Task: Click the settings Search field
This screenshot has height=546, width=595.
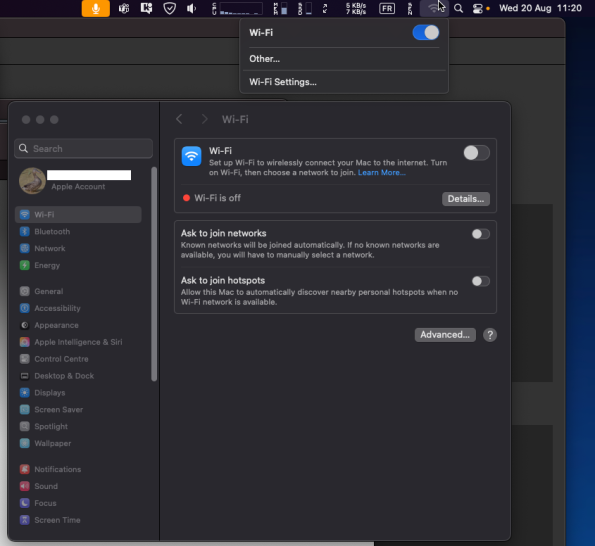Action: [x=83, y=148]
